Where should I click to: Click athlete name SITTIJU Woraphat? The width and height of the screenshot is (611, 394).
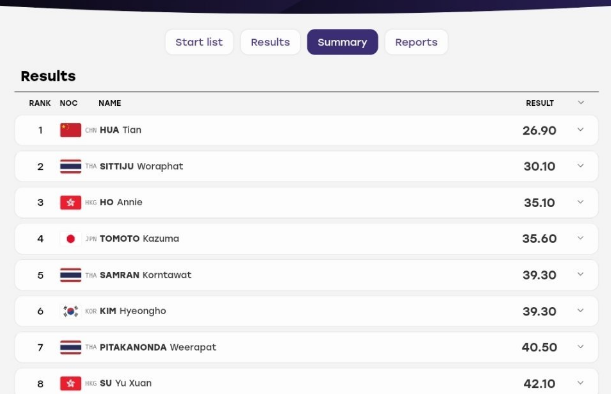[x=141, y=166]
